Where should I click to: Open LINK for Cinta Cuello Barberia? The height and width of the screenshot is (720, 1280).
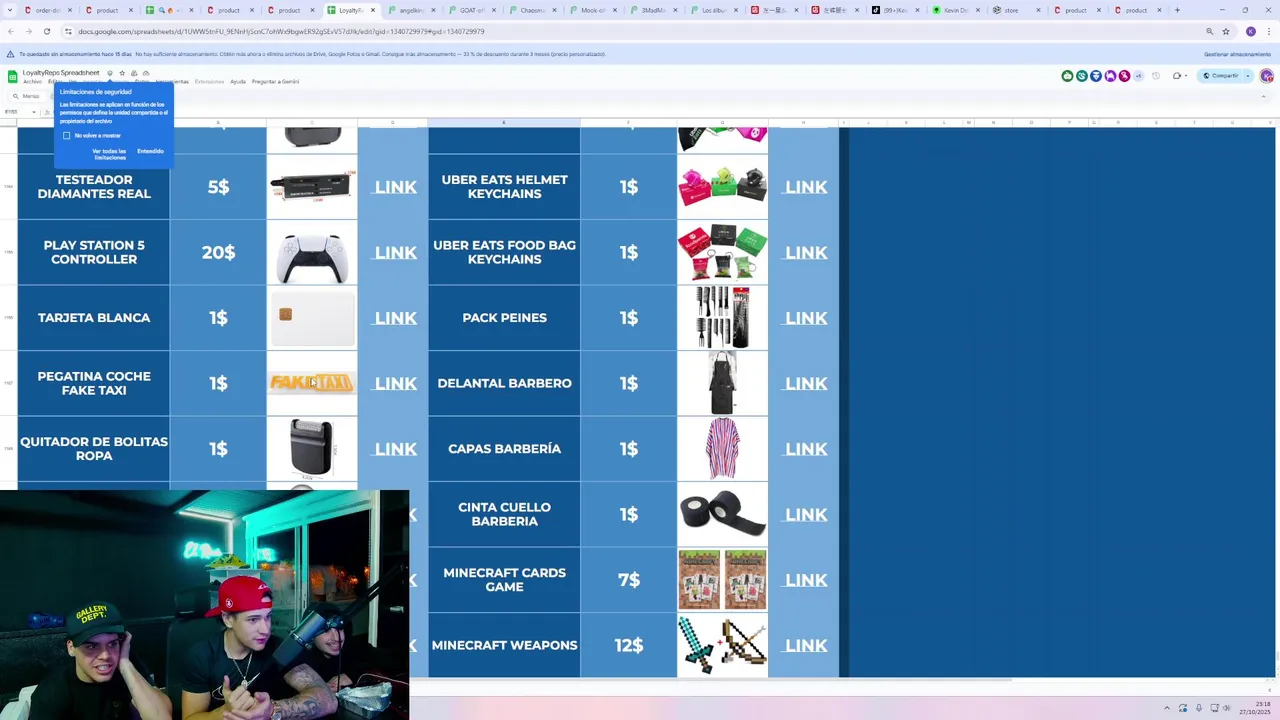click(806, 514)
